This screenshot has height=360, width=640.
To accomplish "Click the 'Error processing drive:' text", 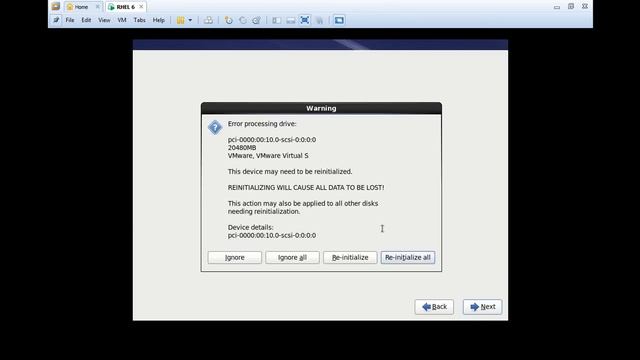I will click(262, 124).
